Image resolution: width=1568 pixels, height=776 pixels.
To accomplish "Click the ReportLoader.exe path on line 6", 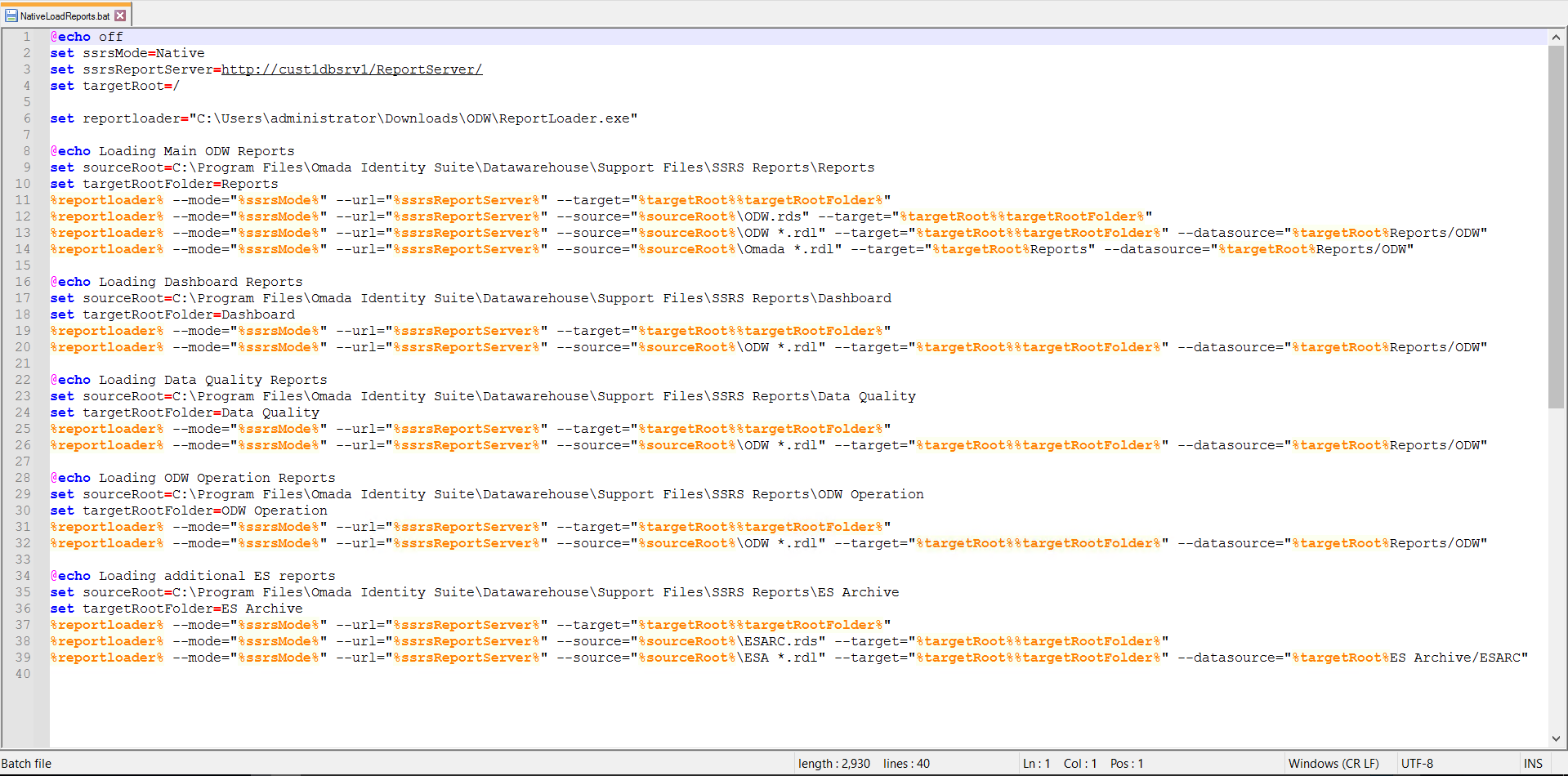I will click(x=413, y=118).
